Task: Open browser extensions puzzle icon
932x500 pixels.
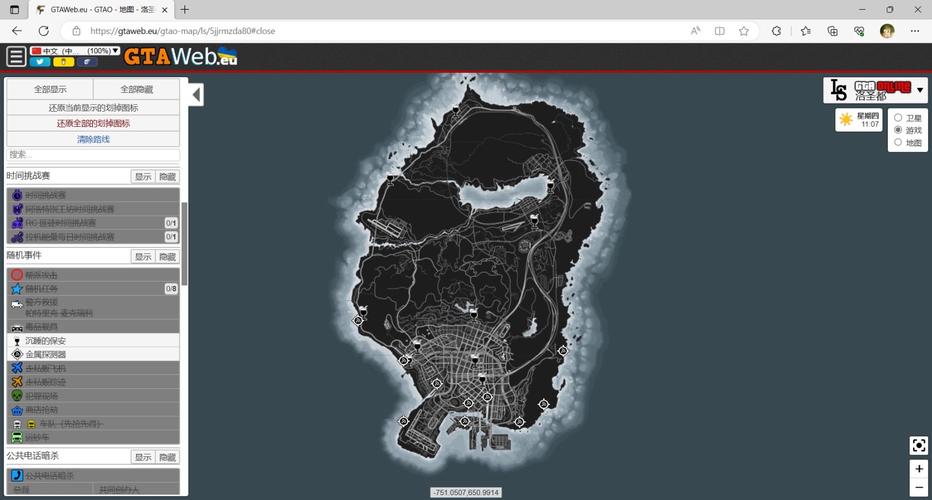Action: 776,31
